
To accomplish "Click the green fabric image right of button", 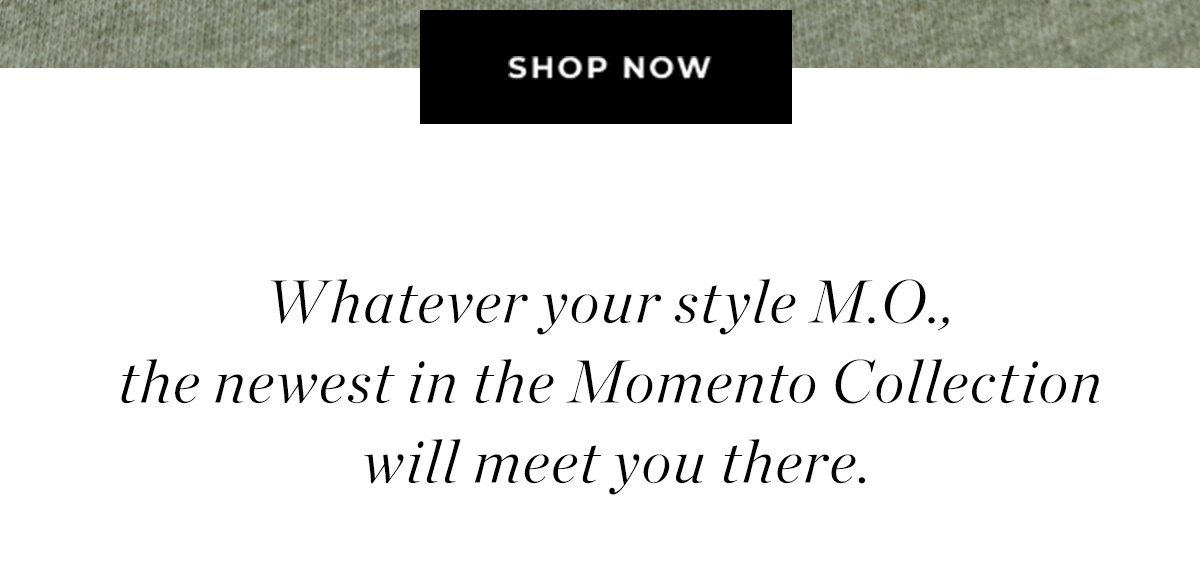I will [x=996, y=33].
